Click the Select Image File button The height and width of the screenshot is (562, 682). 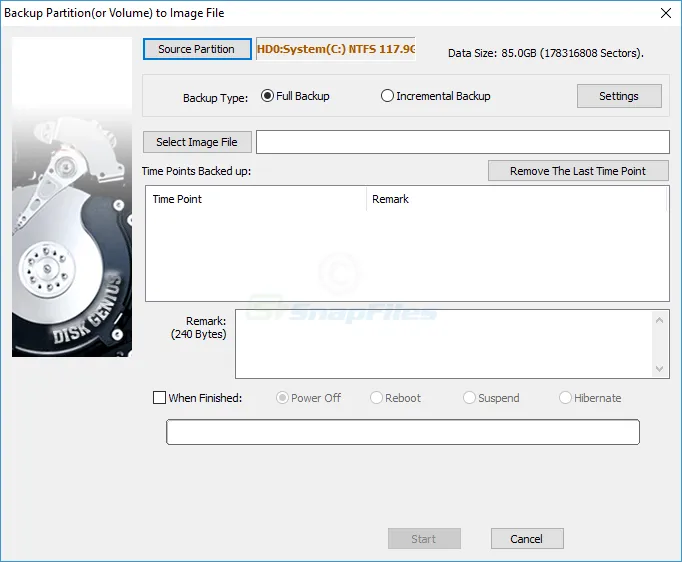click(197, 142)
